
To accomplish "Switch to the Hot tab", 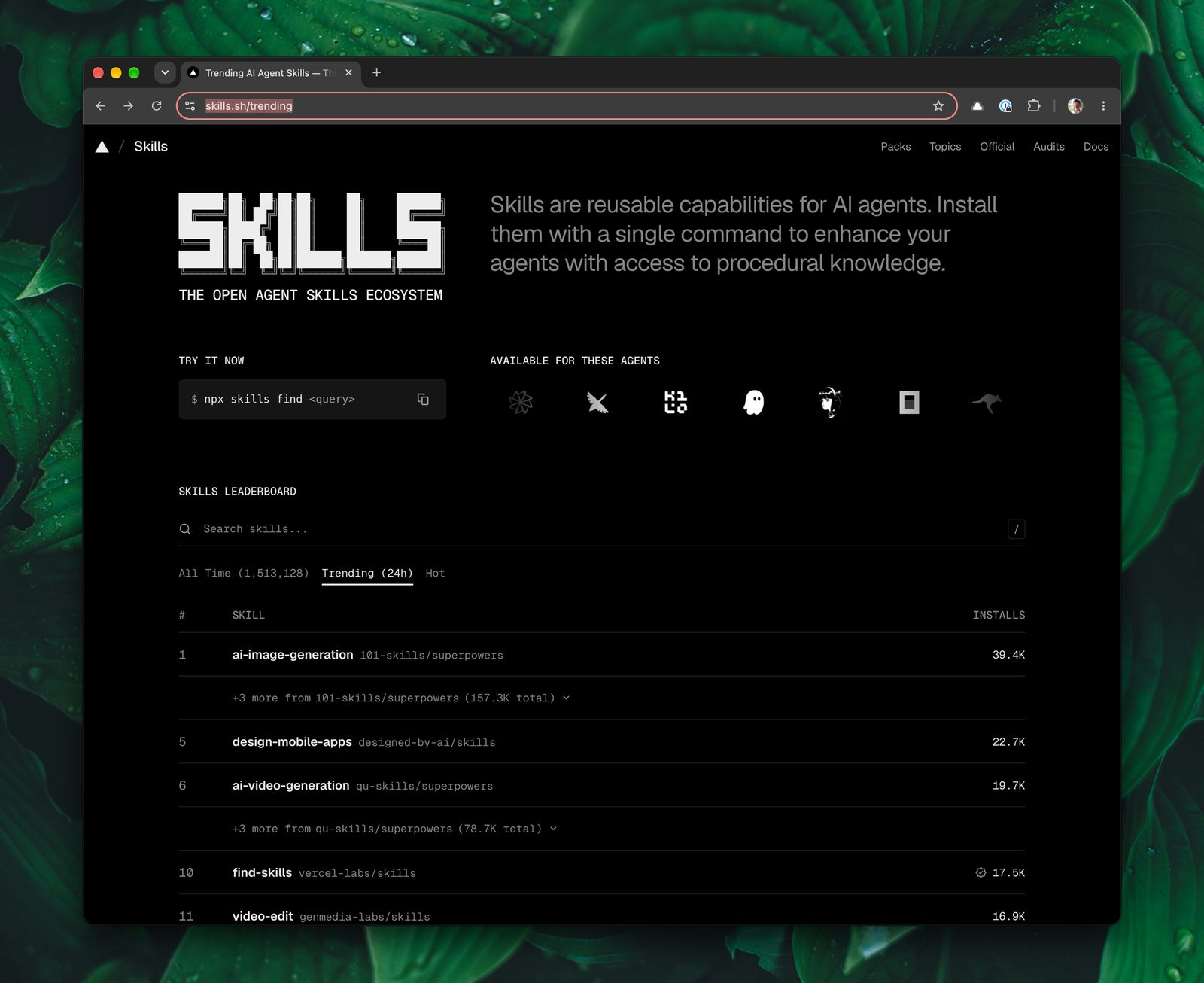I will pos(435,573).
